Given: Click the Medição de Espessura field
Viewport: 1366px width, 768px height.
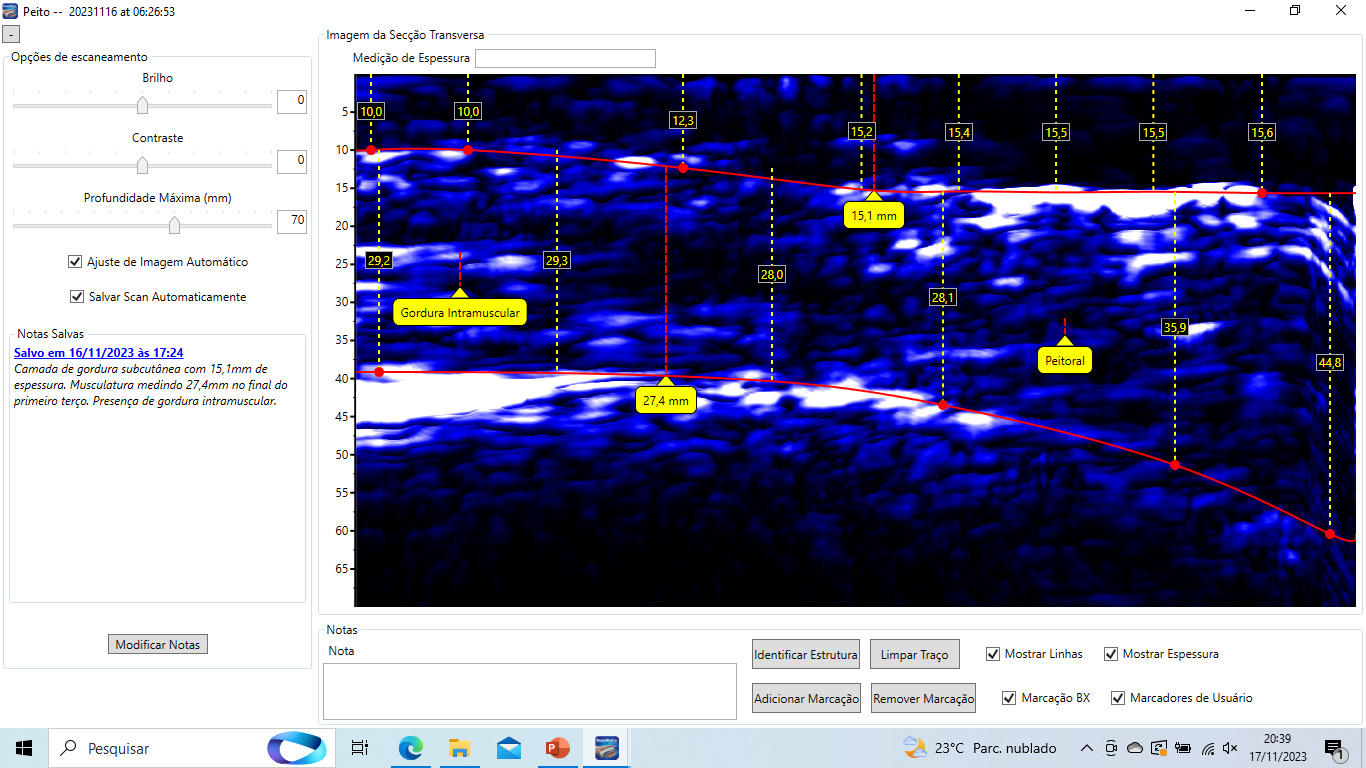Looking at the screenshot, I should (x=565, y=58).
